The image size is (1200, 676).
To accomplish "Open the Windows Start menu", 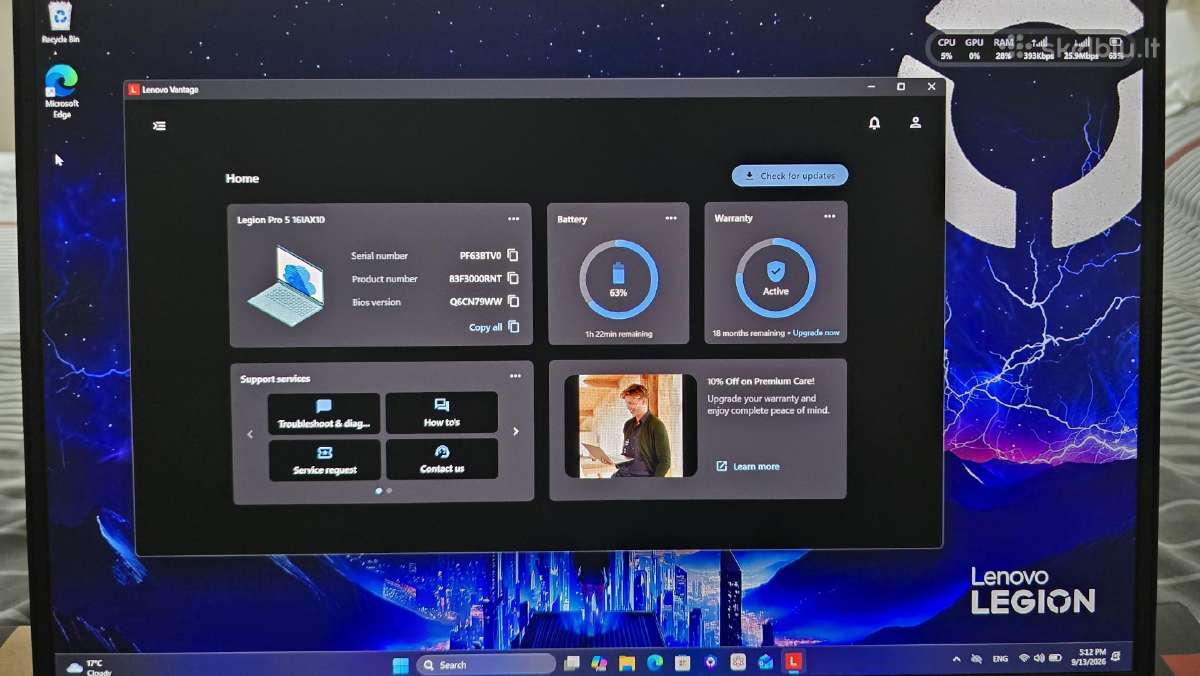I will click(x=401, y=664).
